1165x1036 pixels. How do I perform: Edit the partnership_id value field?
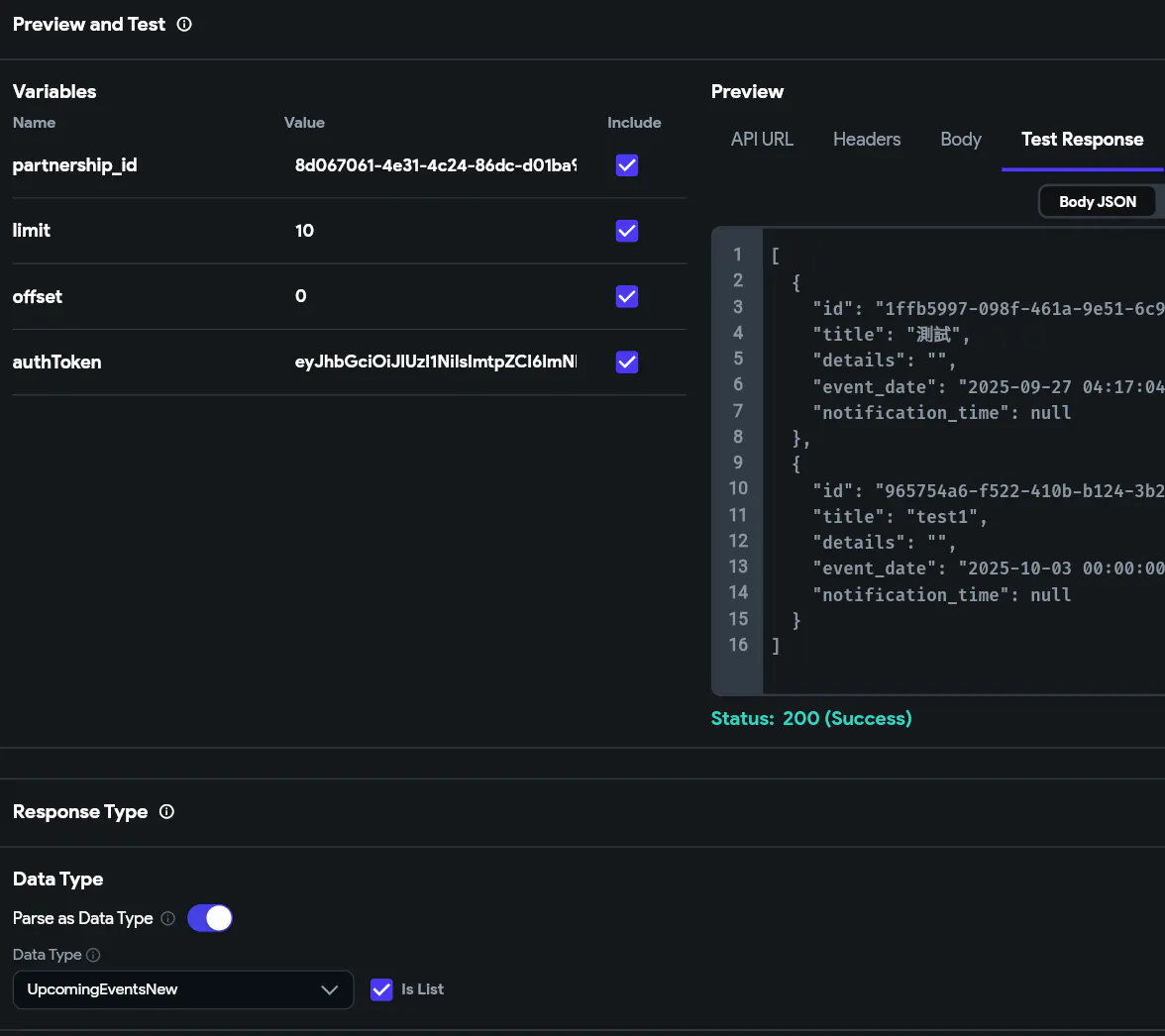(436, 165)
